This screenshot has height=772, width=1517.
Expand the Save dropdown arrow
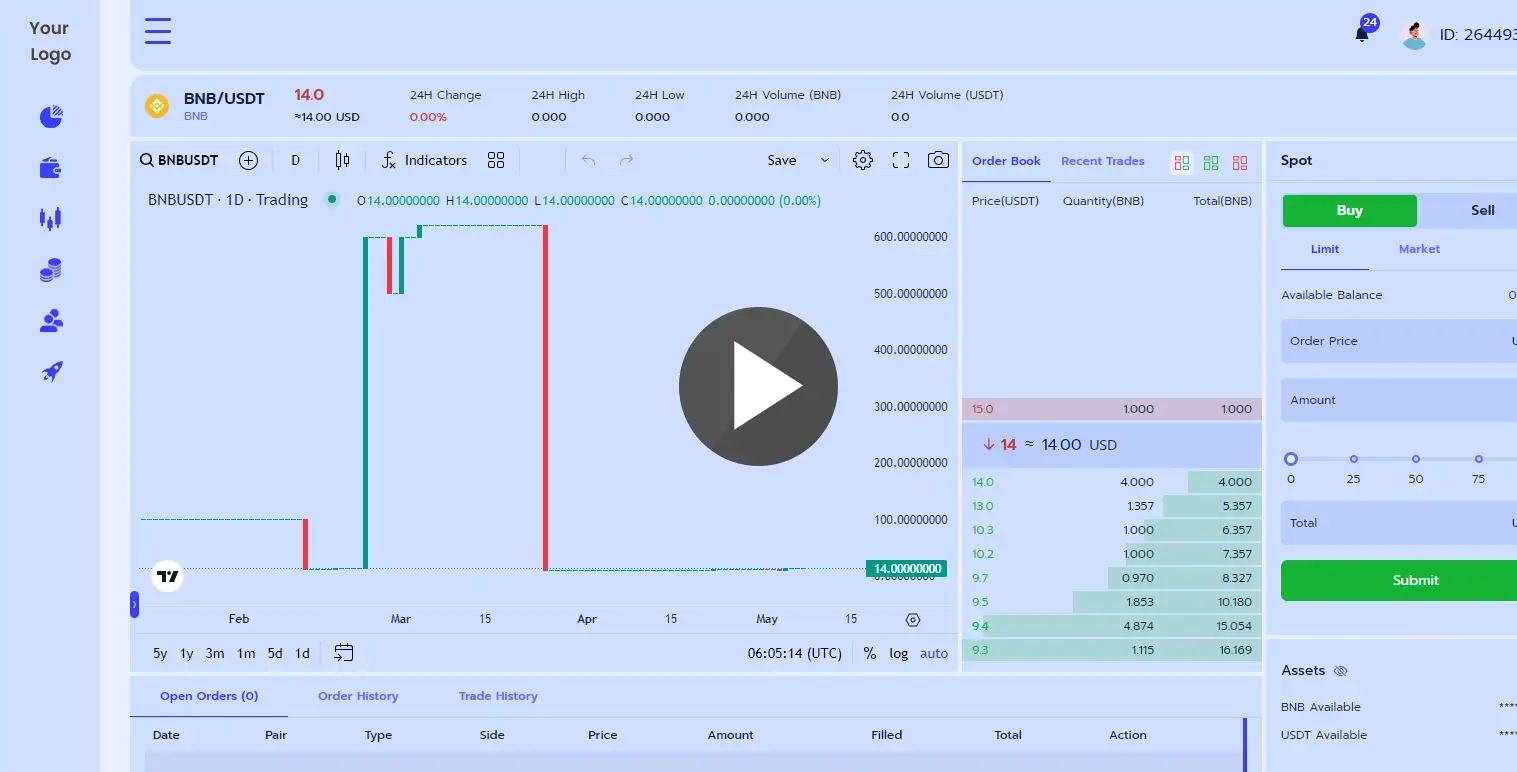click(825, 160)
